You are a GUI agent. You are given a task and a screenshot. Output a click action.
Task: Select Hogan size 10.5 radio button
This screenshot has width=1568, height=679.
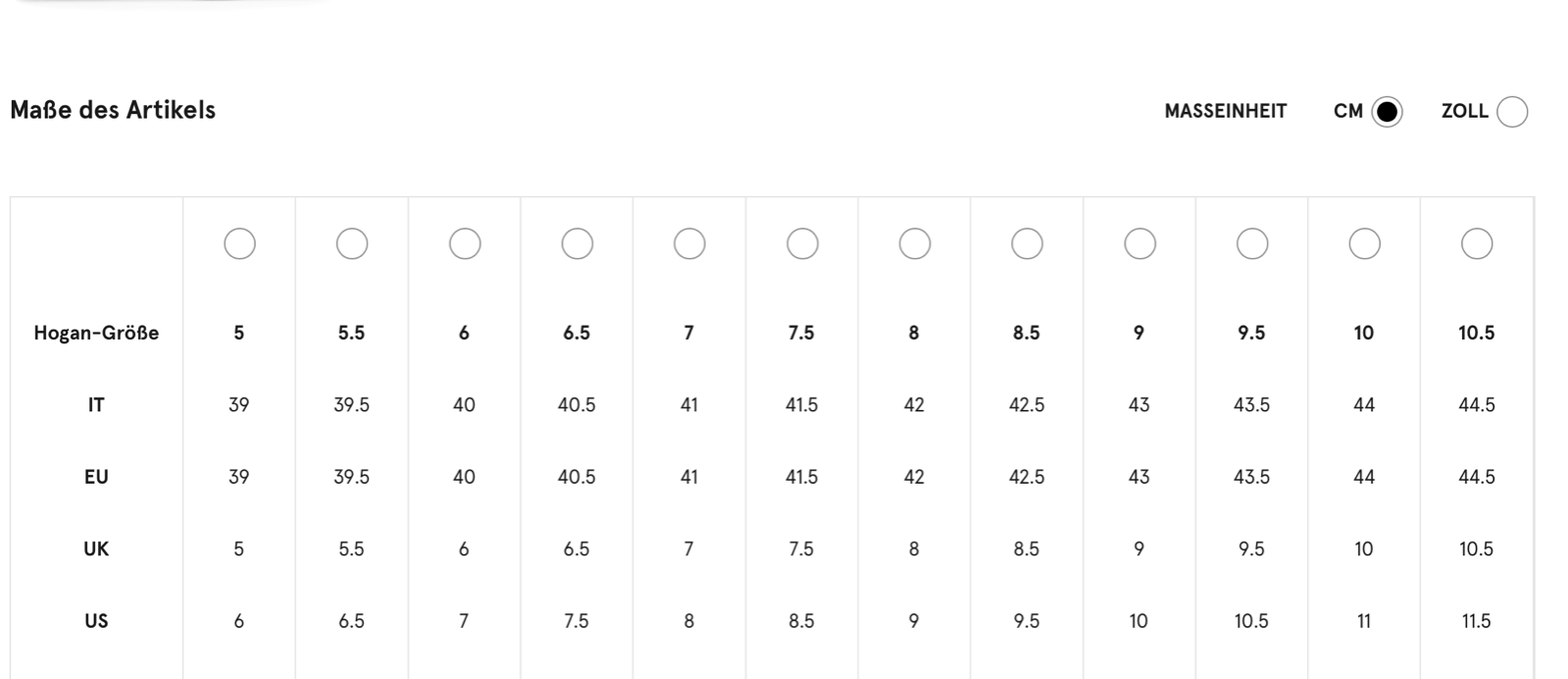(x=1477, y=243)
